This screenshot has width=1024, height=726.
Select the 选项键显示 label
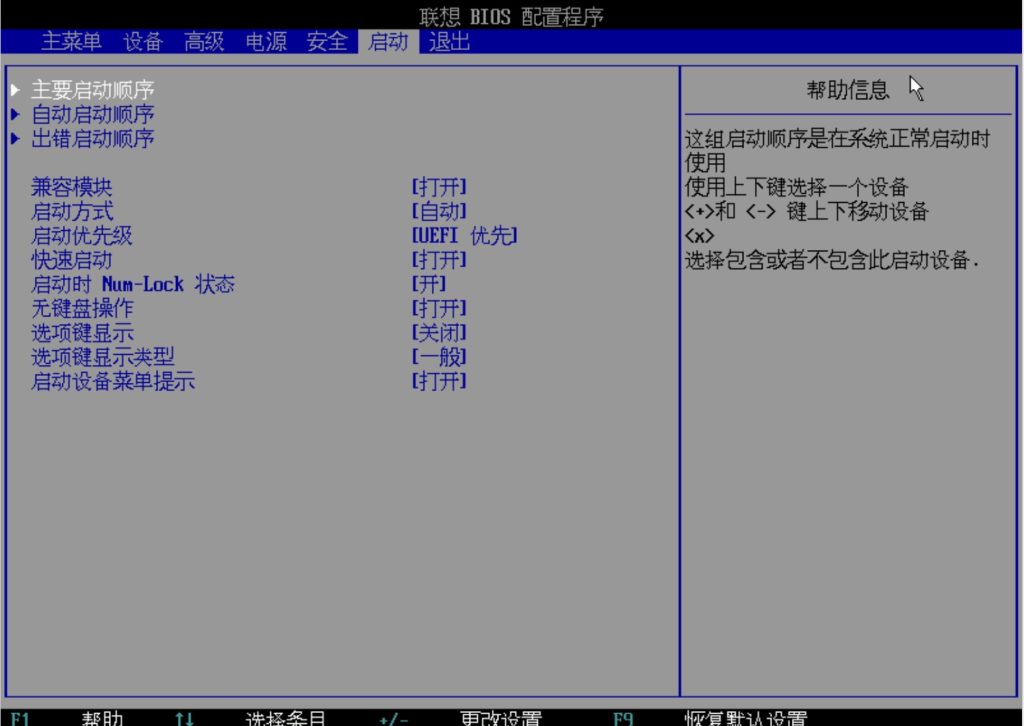pos(82,332)
